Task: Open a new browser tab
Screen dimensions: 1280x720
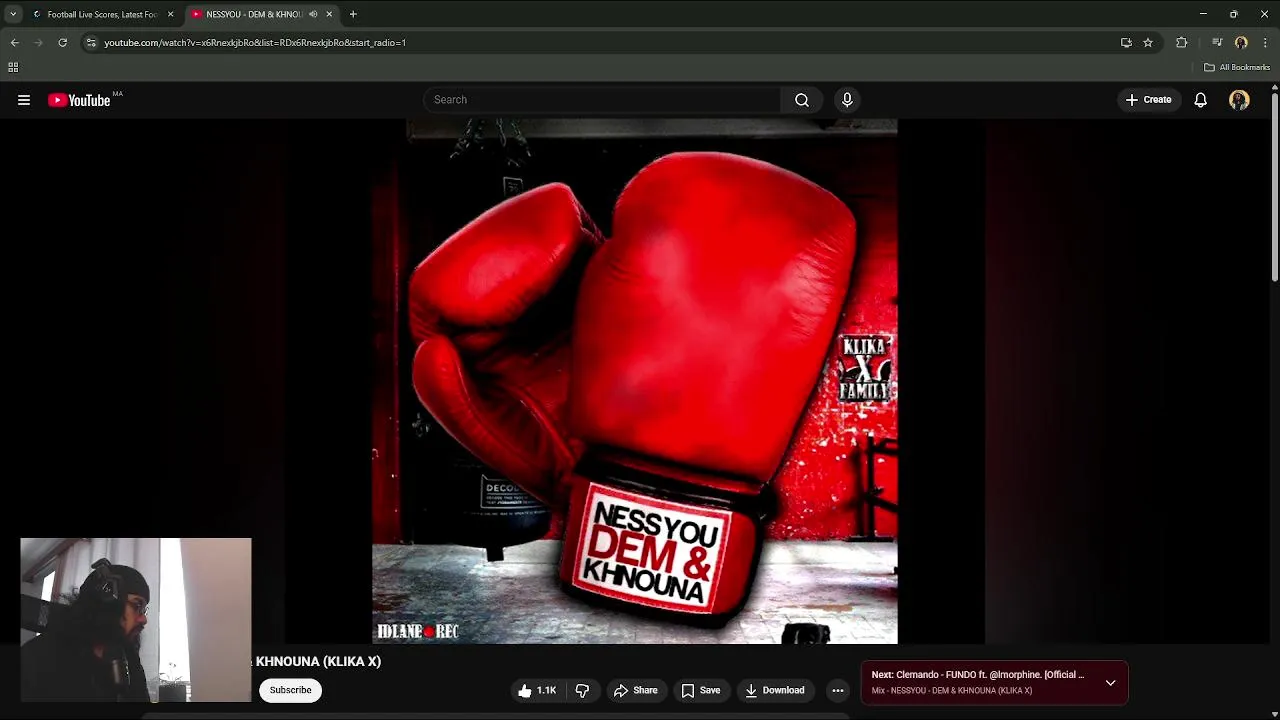Action: coord(353,14)
